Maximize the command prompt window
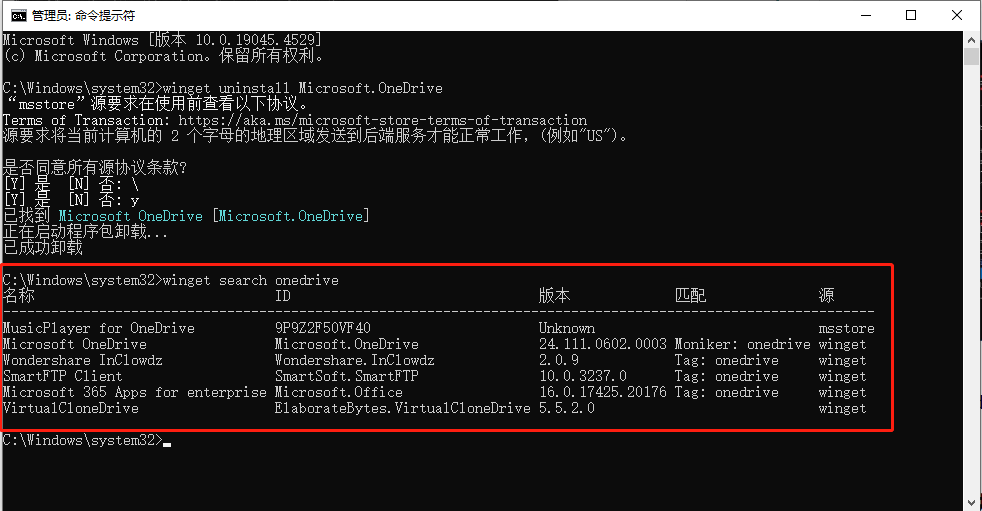Screen dimensions: 982x511 click(x=911, y=15)
